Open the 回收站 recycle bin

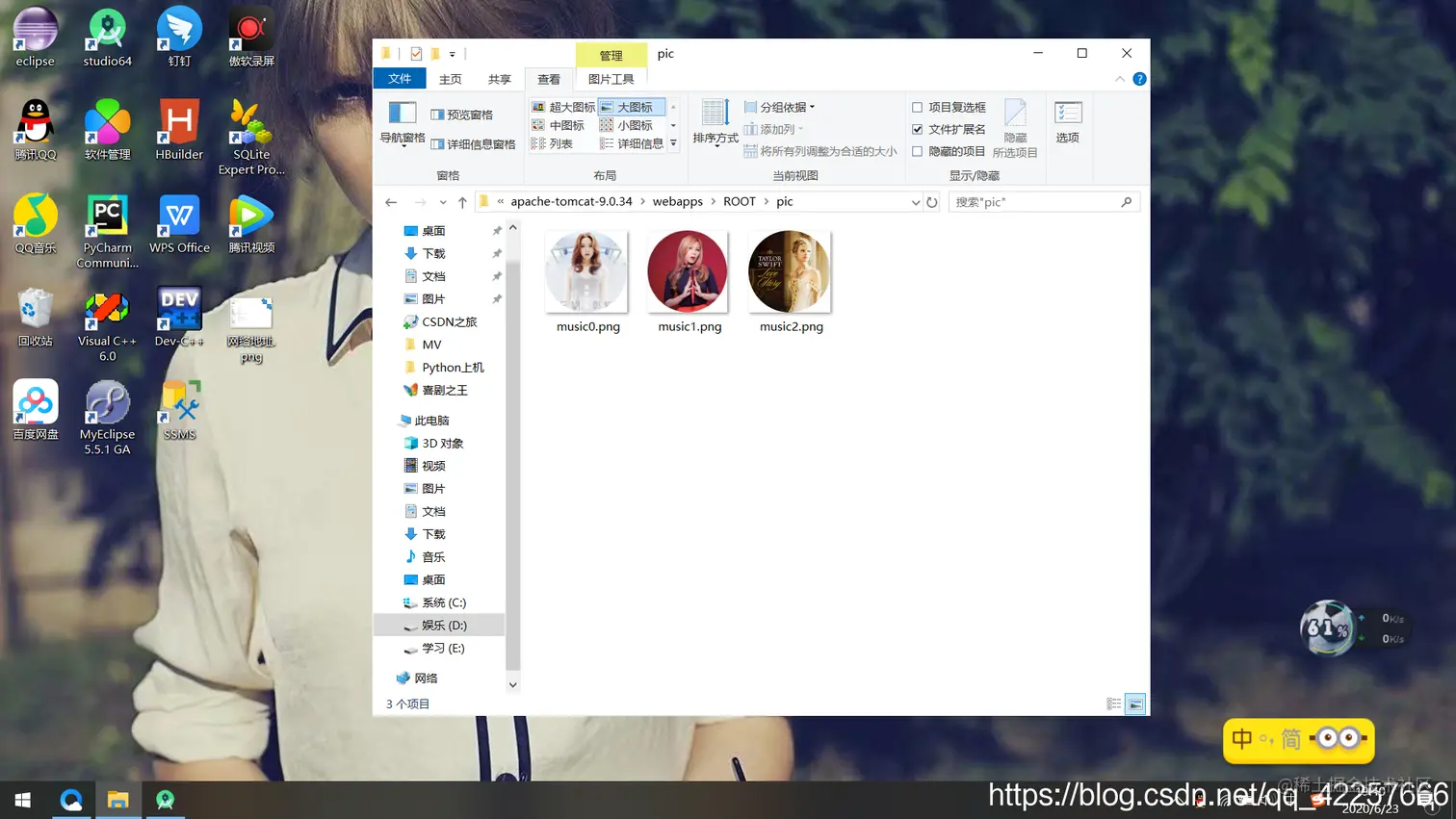(x=36, y=317)
